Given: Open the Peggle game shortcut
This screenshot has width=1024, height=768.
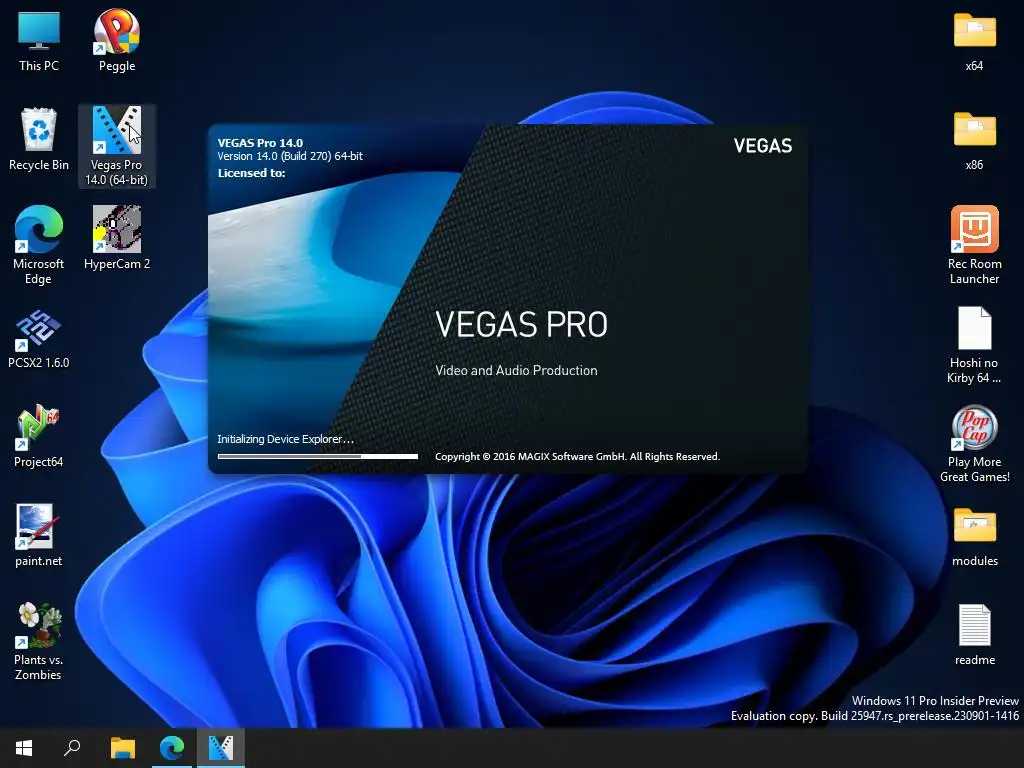Looking at the screenshot, I should tap(117, 39).
